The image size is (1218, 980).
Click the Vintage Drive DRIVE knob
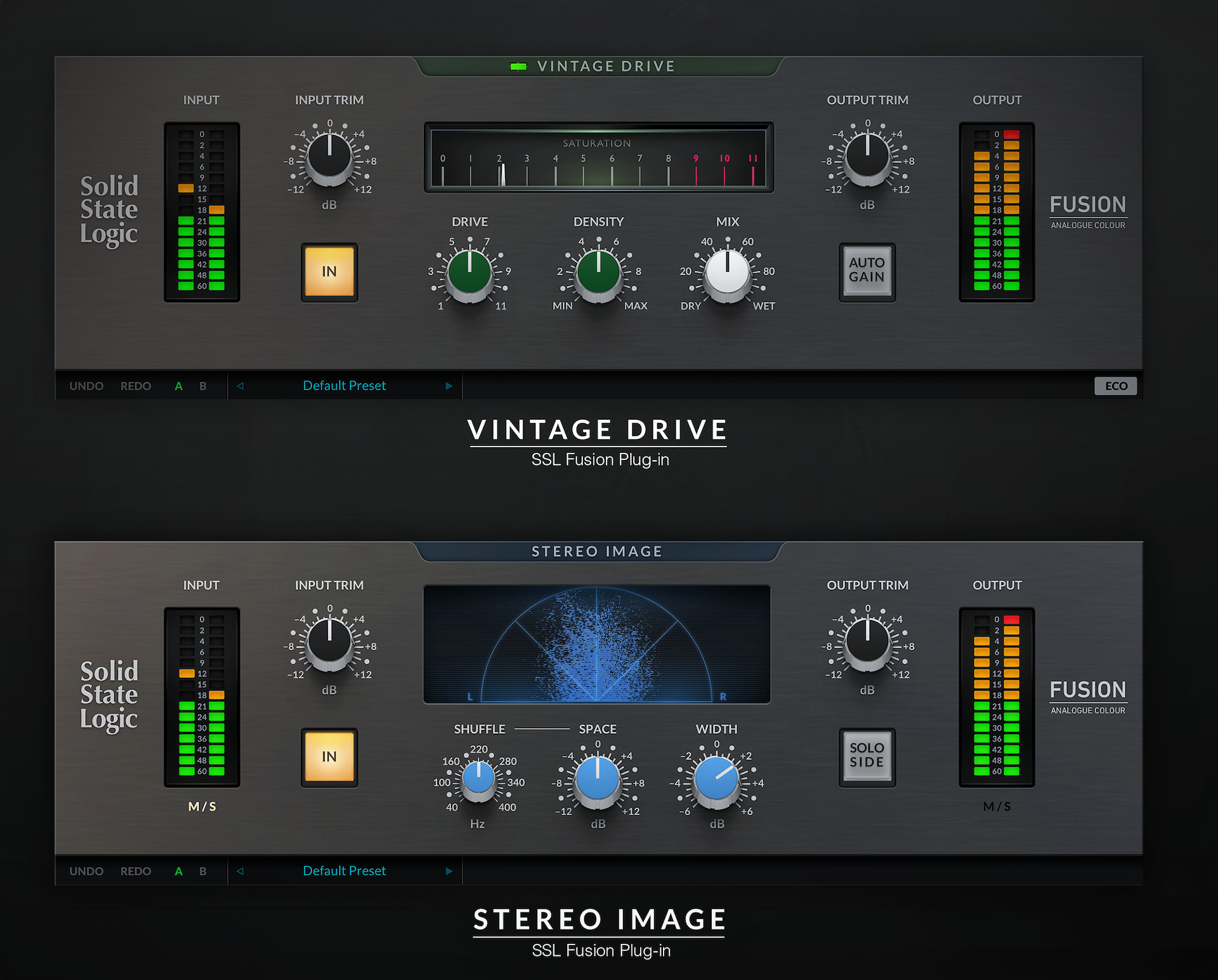(469, 273)
